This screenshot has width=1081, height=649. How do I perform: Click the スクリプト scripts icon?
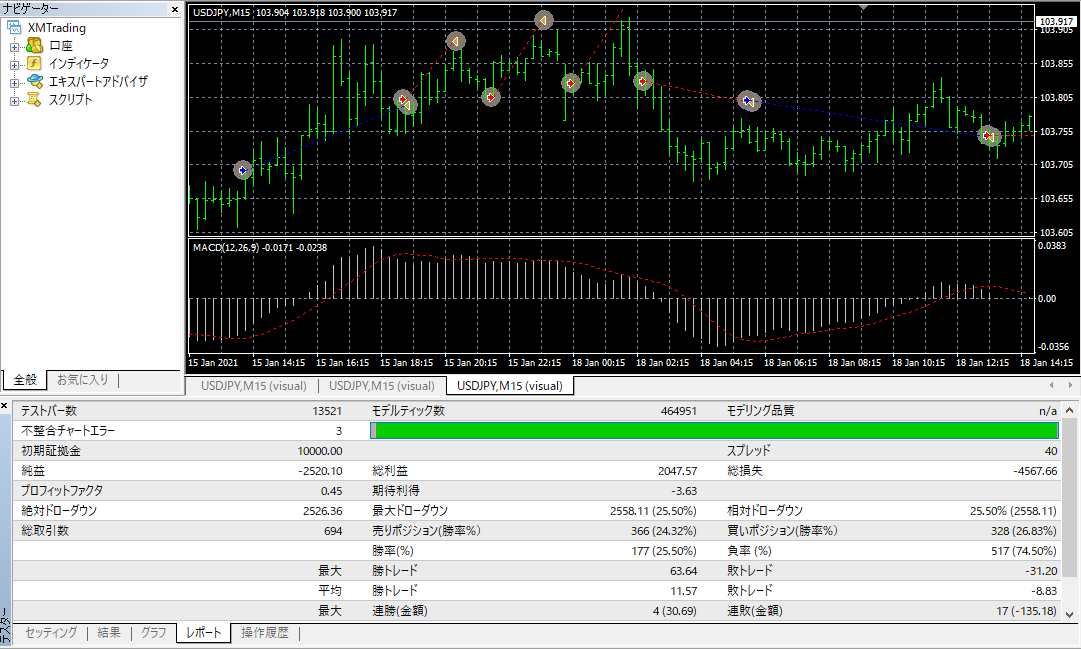(x=34, y=99)
